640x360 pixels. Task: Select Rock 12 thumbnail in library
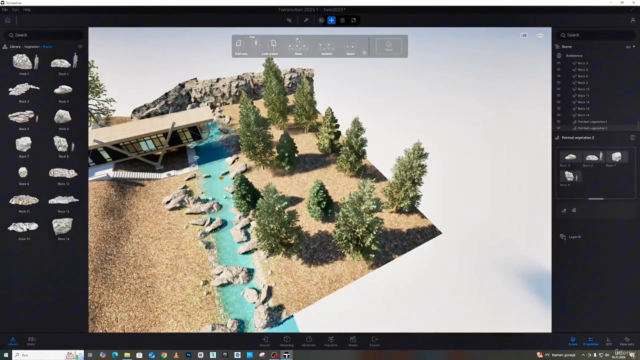[63, 200]
